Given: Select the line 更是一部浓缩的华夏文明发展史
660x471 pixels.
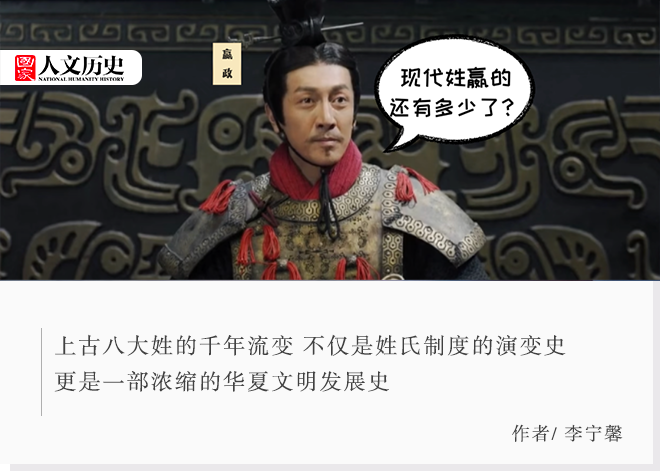Looking at the screenshot, I should [x=222, y=381].
